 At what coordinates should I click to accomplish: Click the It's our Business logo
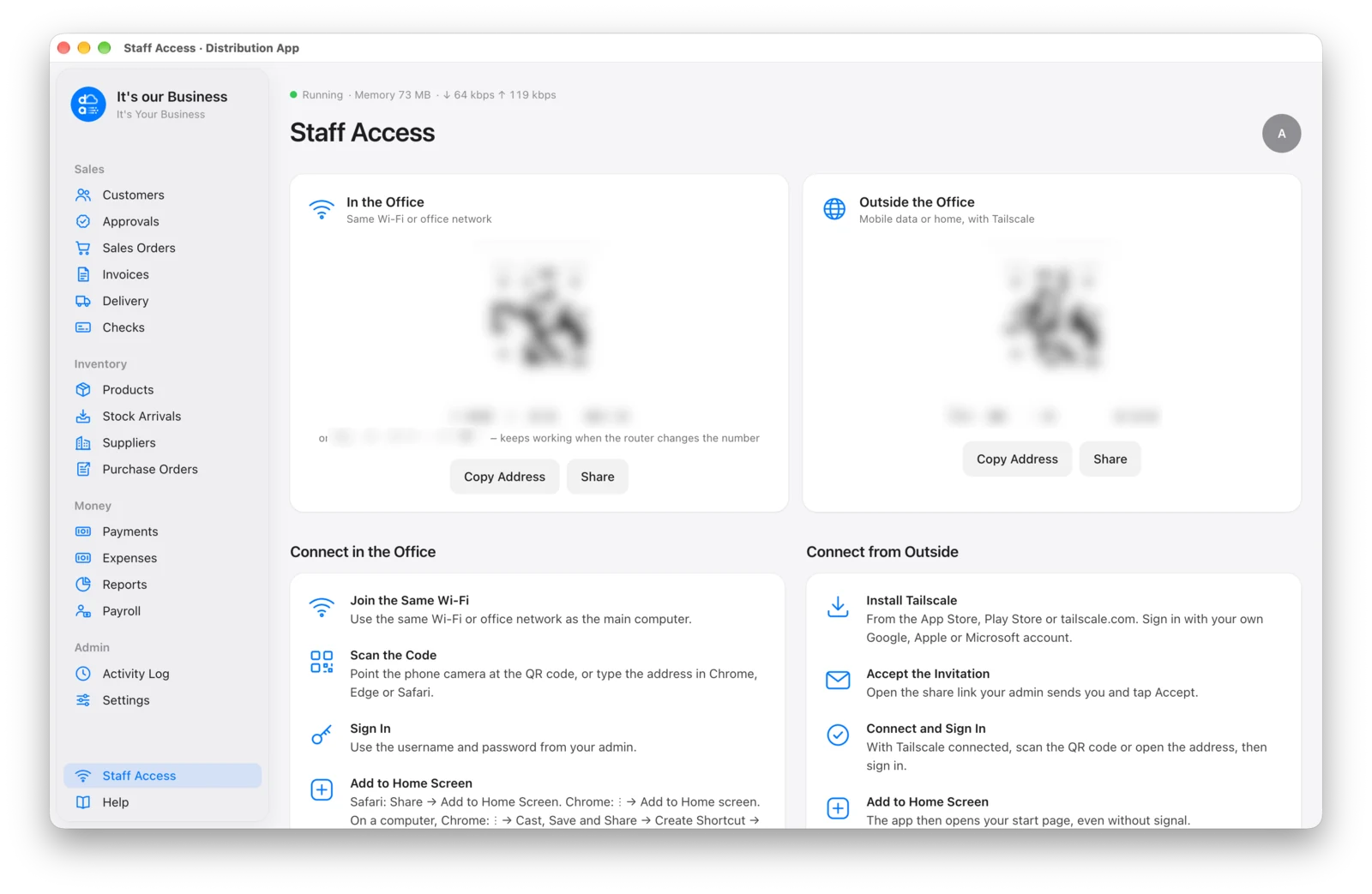(x=88, y=105)
